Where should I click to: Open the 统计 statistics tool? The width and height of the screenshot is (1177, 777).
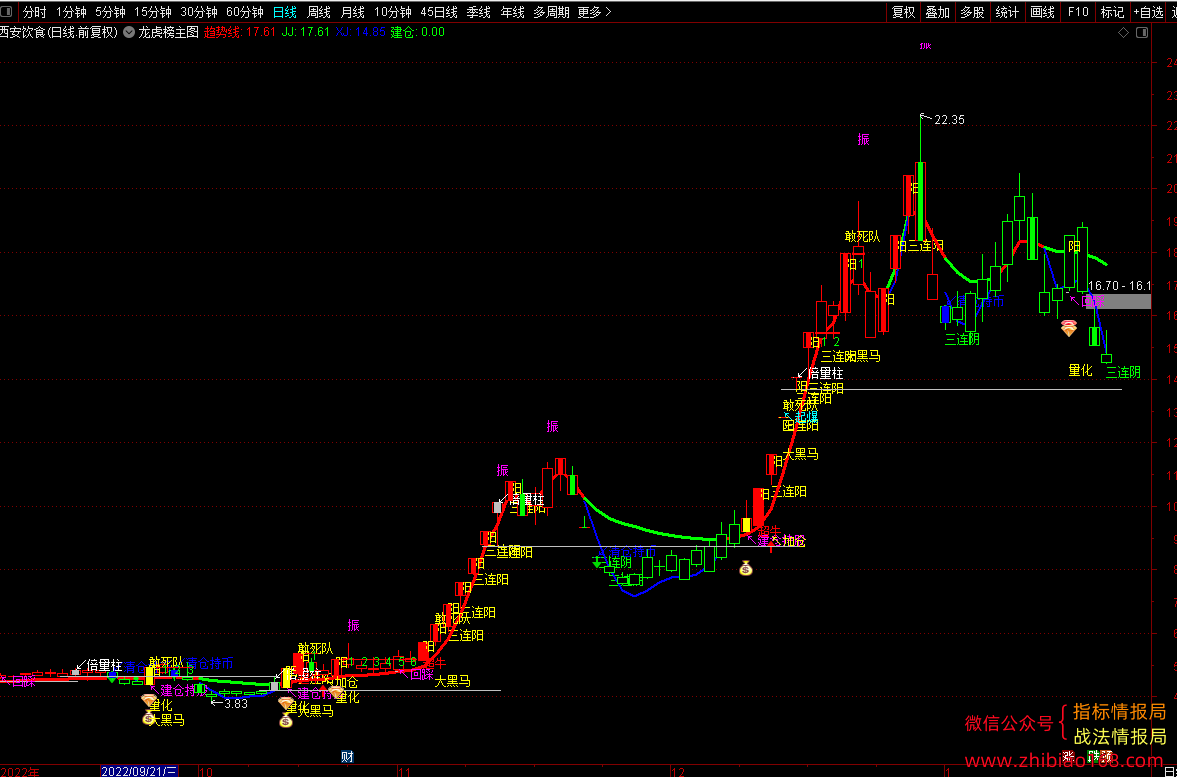tap(1007, 12)
